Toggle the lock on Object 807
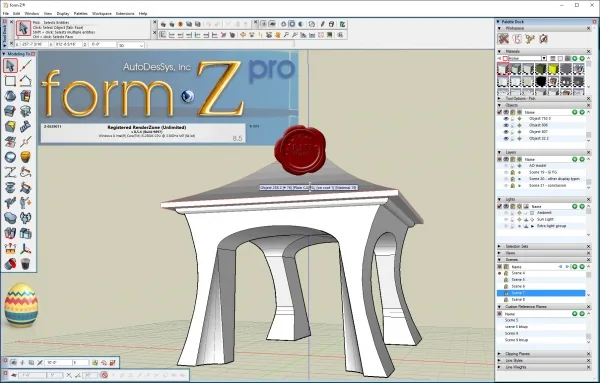The width and height of the screenshot is (600, 383). 513,132
